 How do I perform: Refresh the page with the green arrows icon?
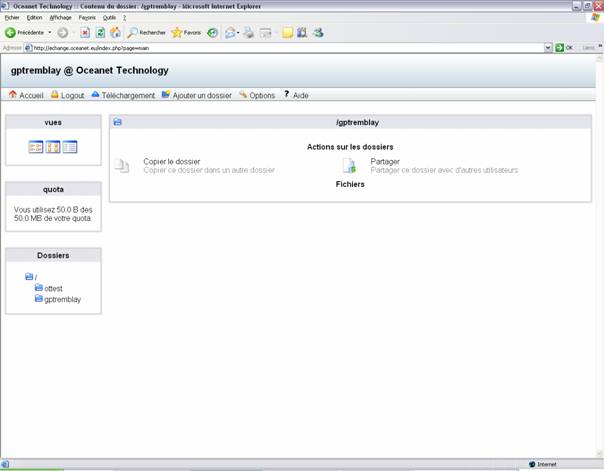coord(100,33)
